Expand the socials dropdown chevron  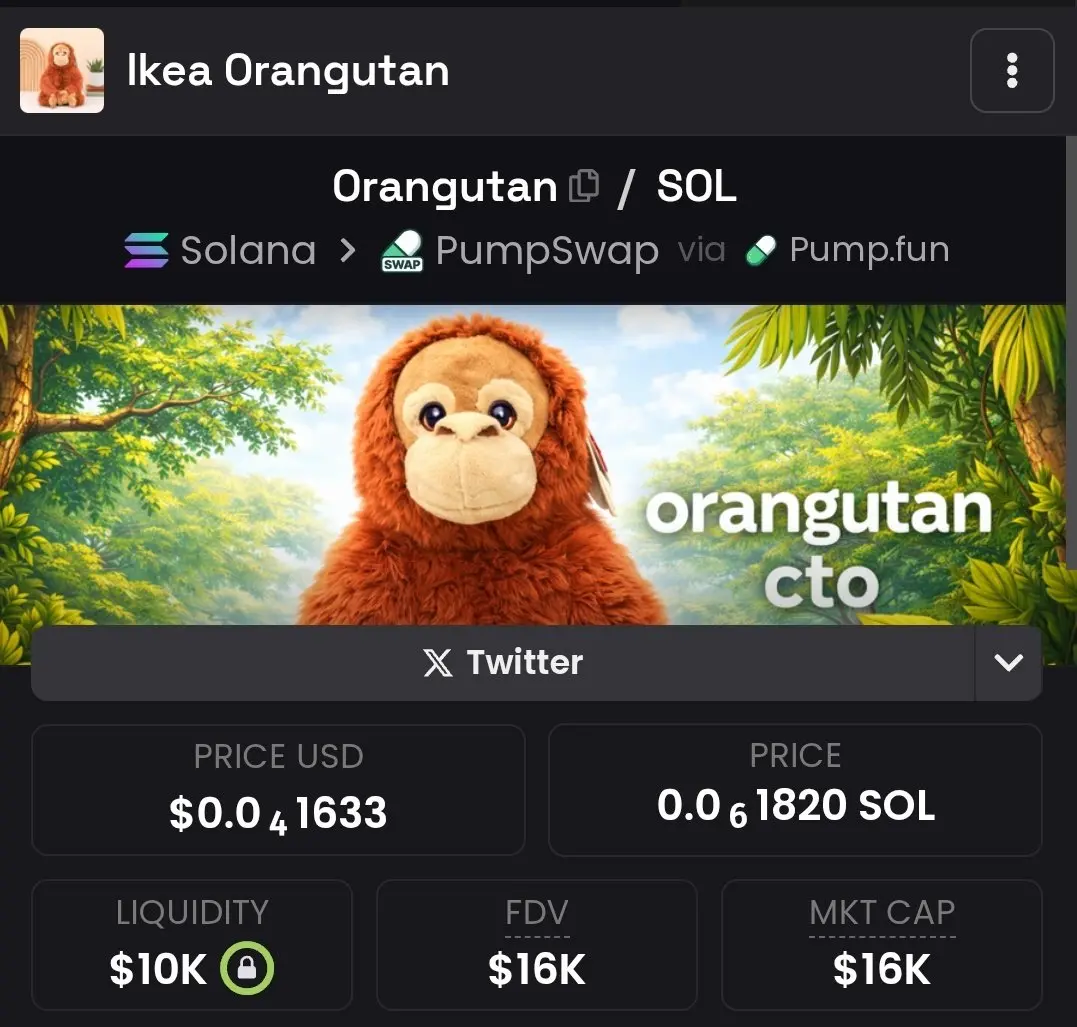click(1008, 663)
